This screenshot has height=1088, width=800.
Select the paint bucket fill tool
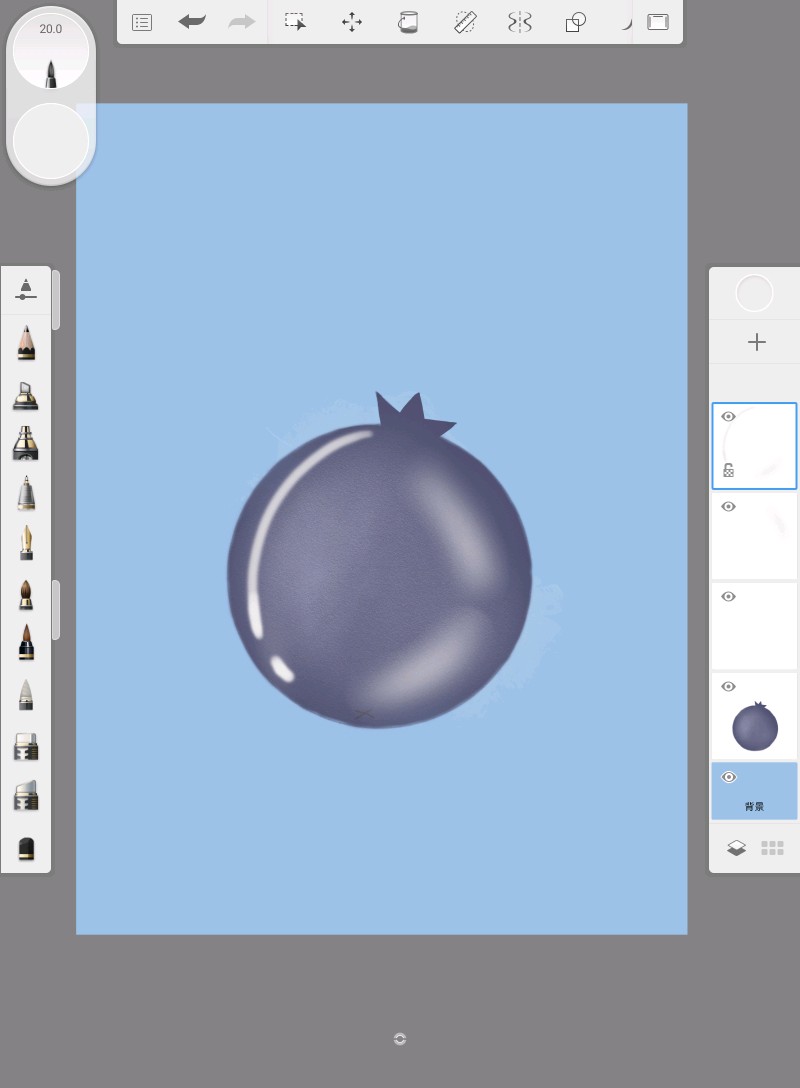pos(408,22)
